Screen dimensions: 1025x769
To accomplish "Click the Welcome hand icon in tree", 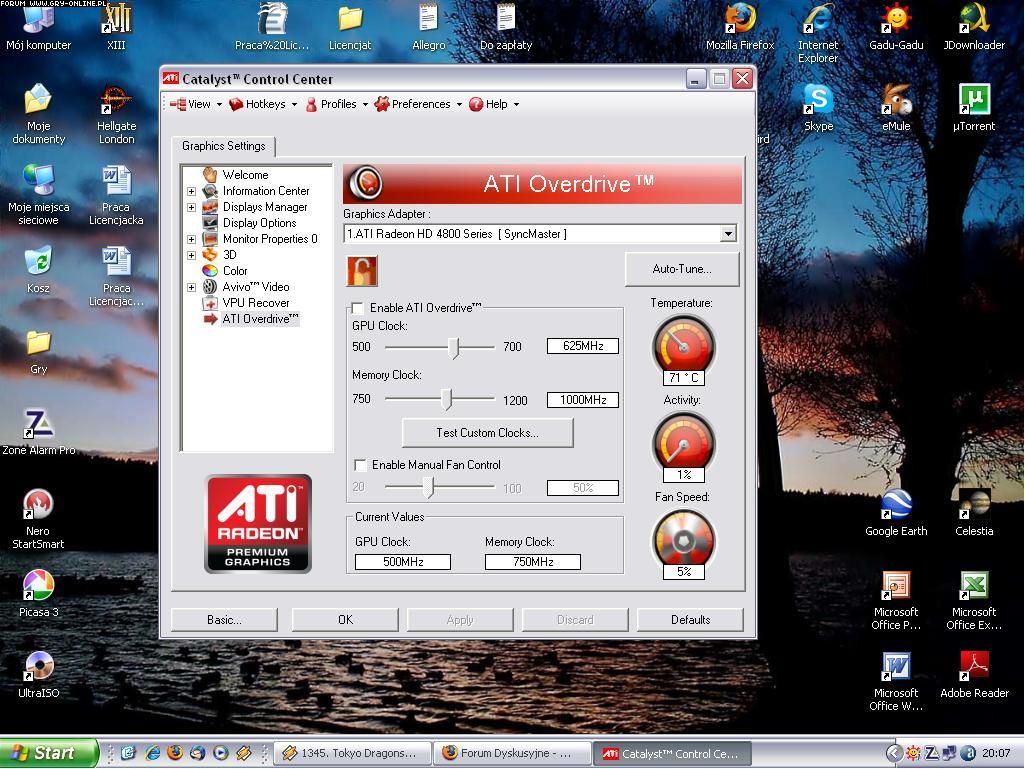I will [210, 175].
